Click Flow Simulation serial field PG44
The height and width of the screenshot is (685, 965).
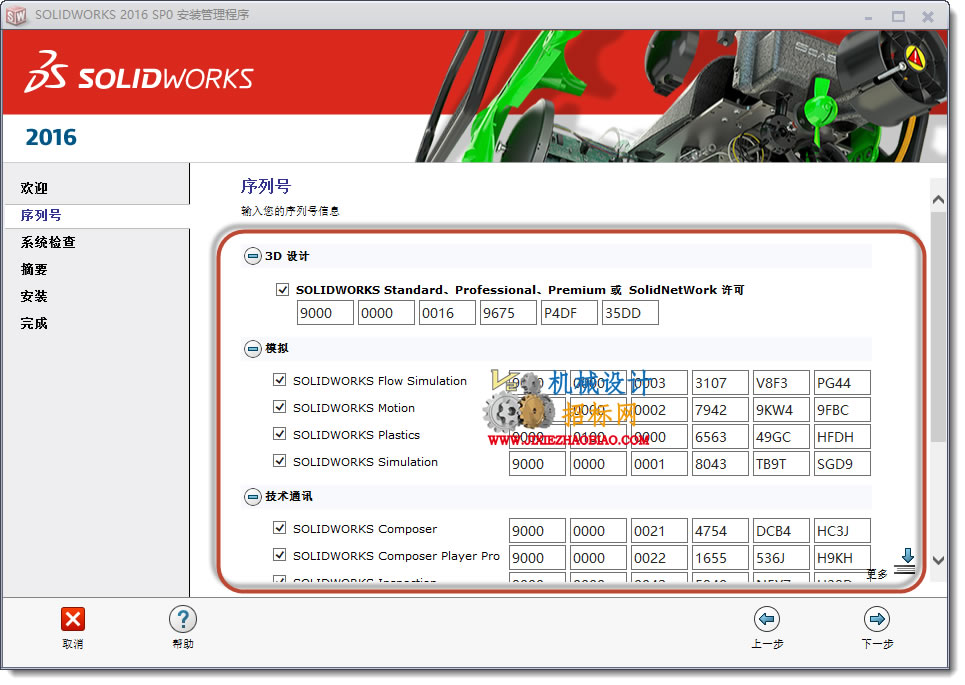842,383
